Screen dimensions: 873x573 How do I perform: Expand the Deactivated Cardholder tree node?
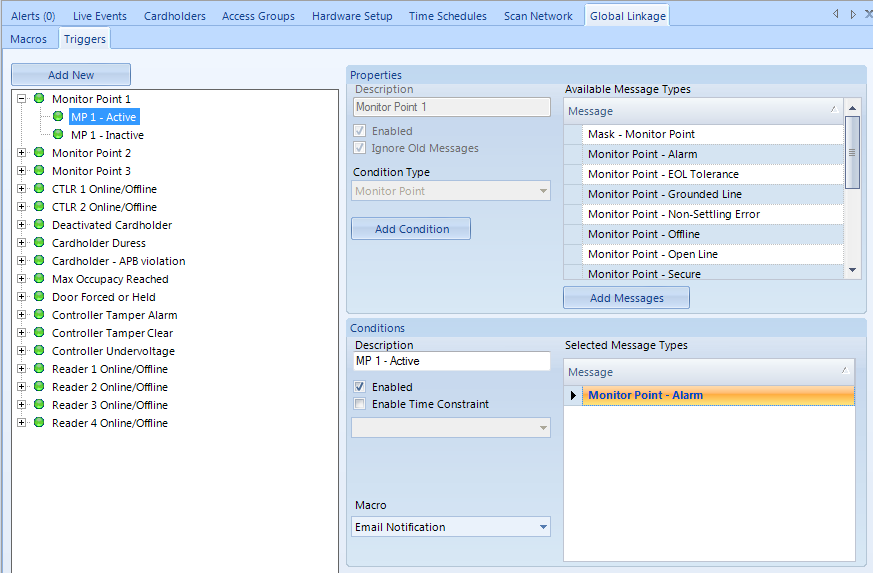coord(22,225)
